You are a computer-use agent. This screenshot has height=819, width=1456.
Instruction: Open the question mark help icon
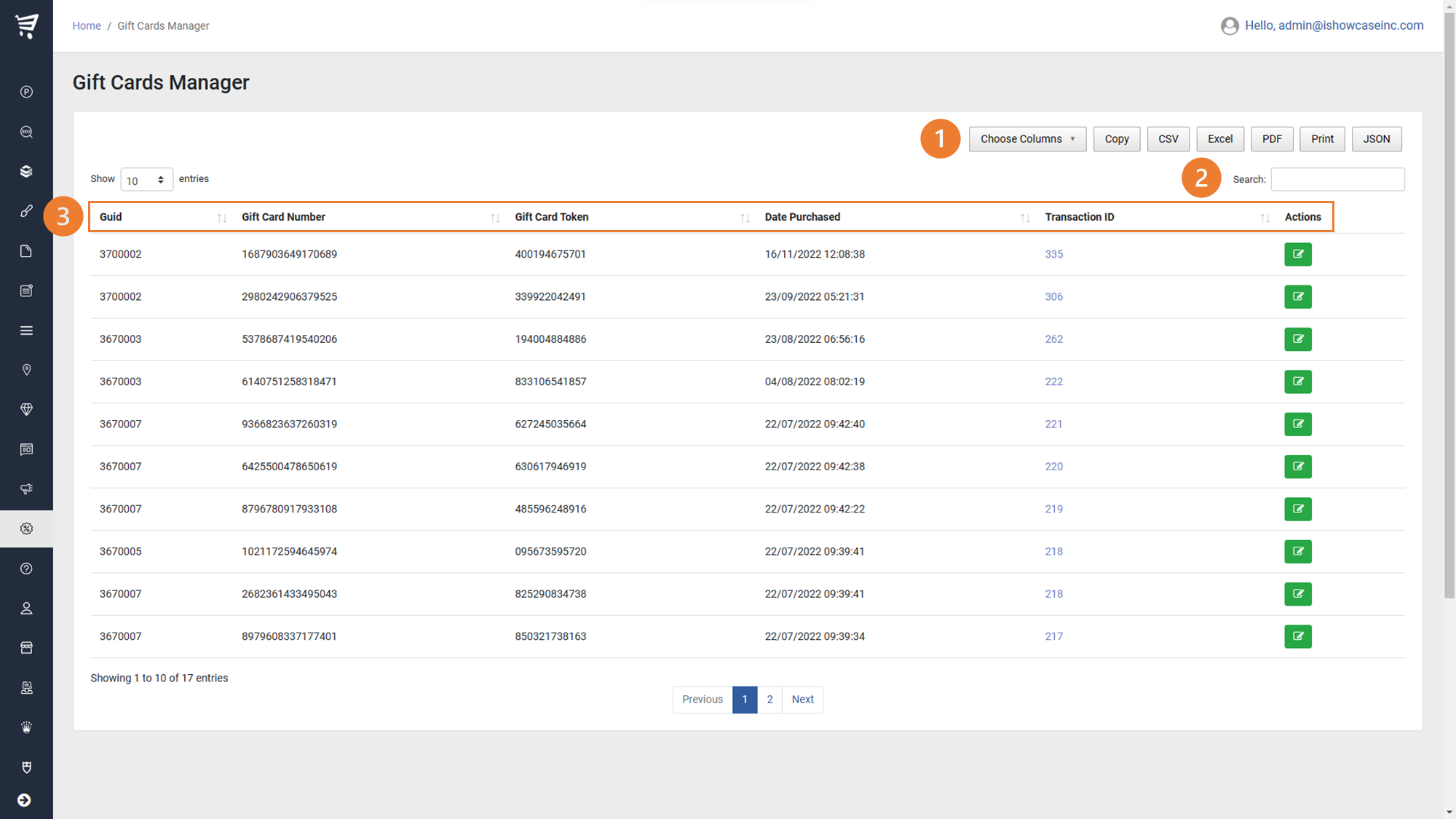click(x=26, y=569)
